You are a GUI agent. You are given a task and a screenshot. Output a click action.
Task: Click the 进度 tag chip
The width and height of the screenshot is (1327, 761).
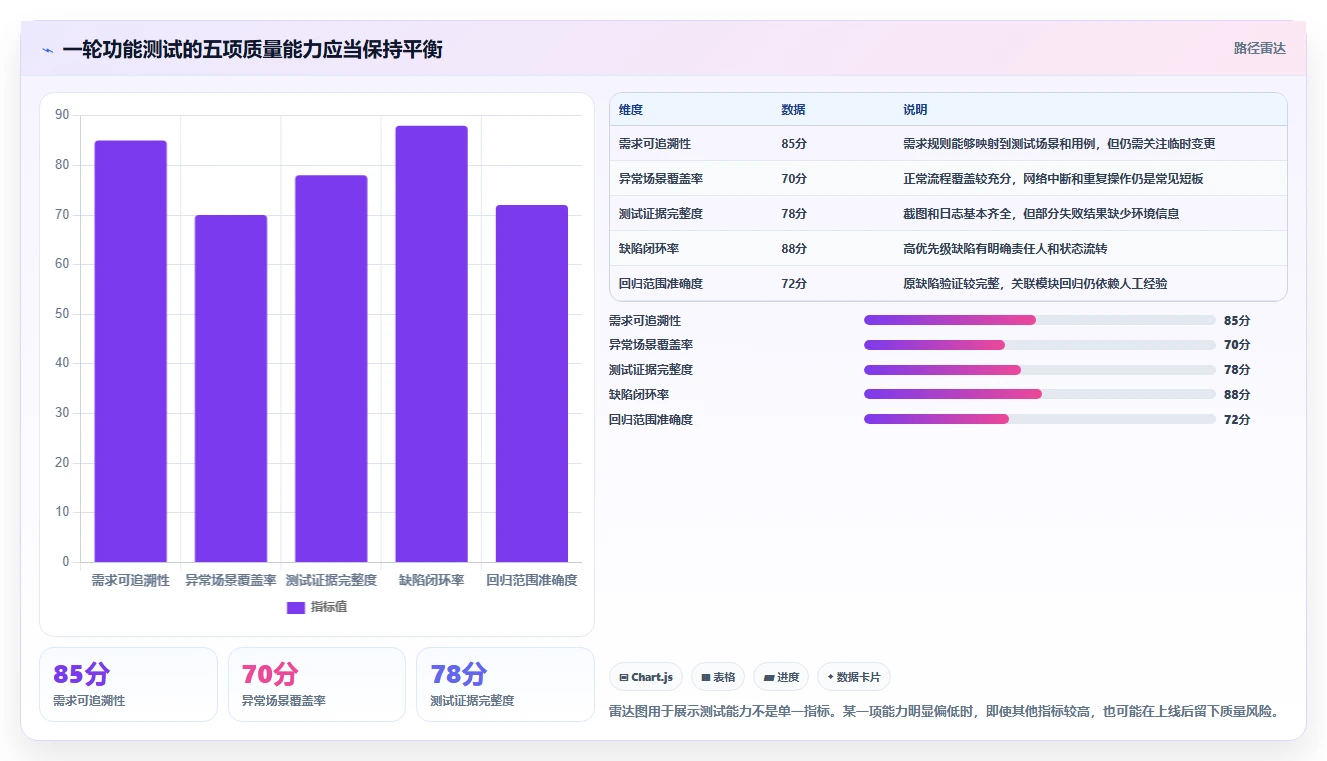pos(781,677)
